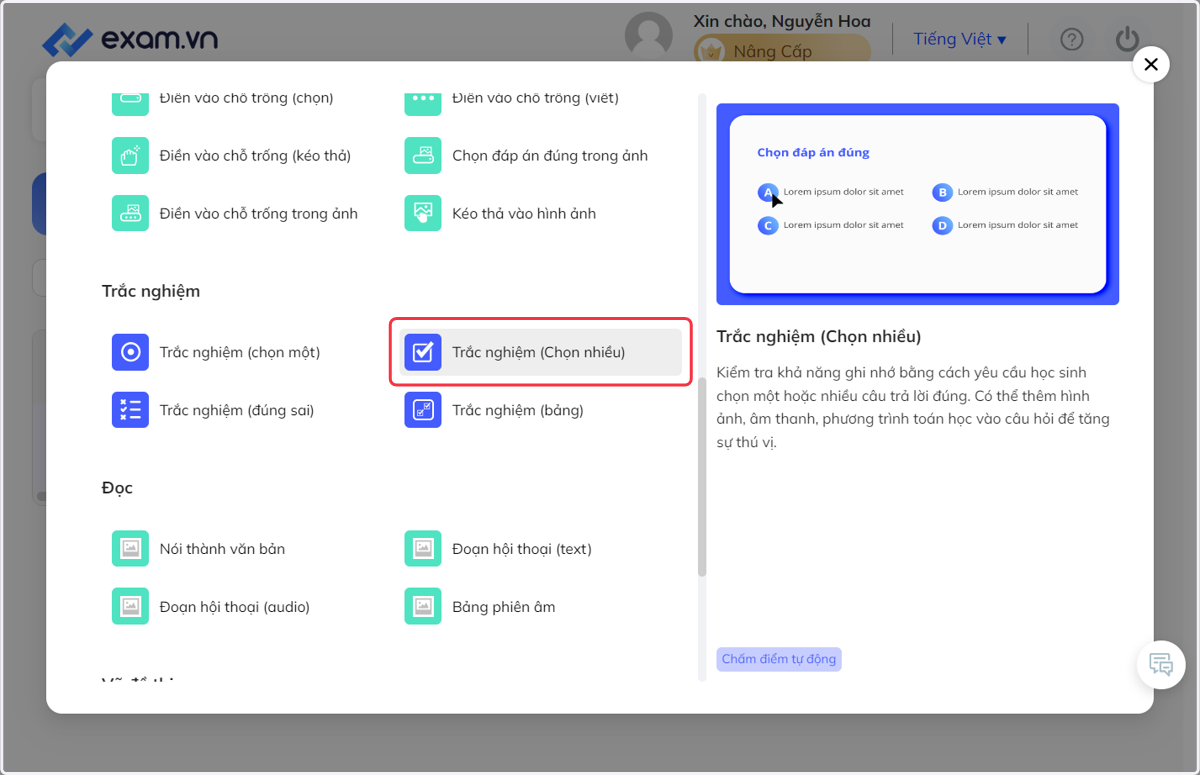Select Trắc nghiệm (đúng sai) icon
The image size is (1200, 775).
(x=130, y=410)
